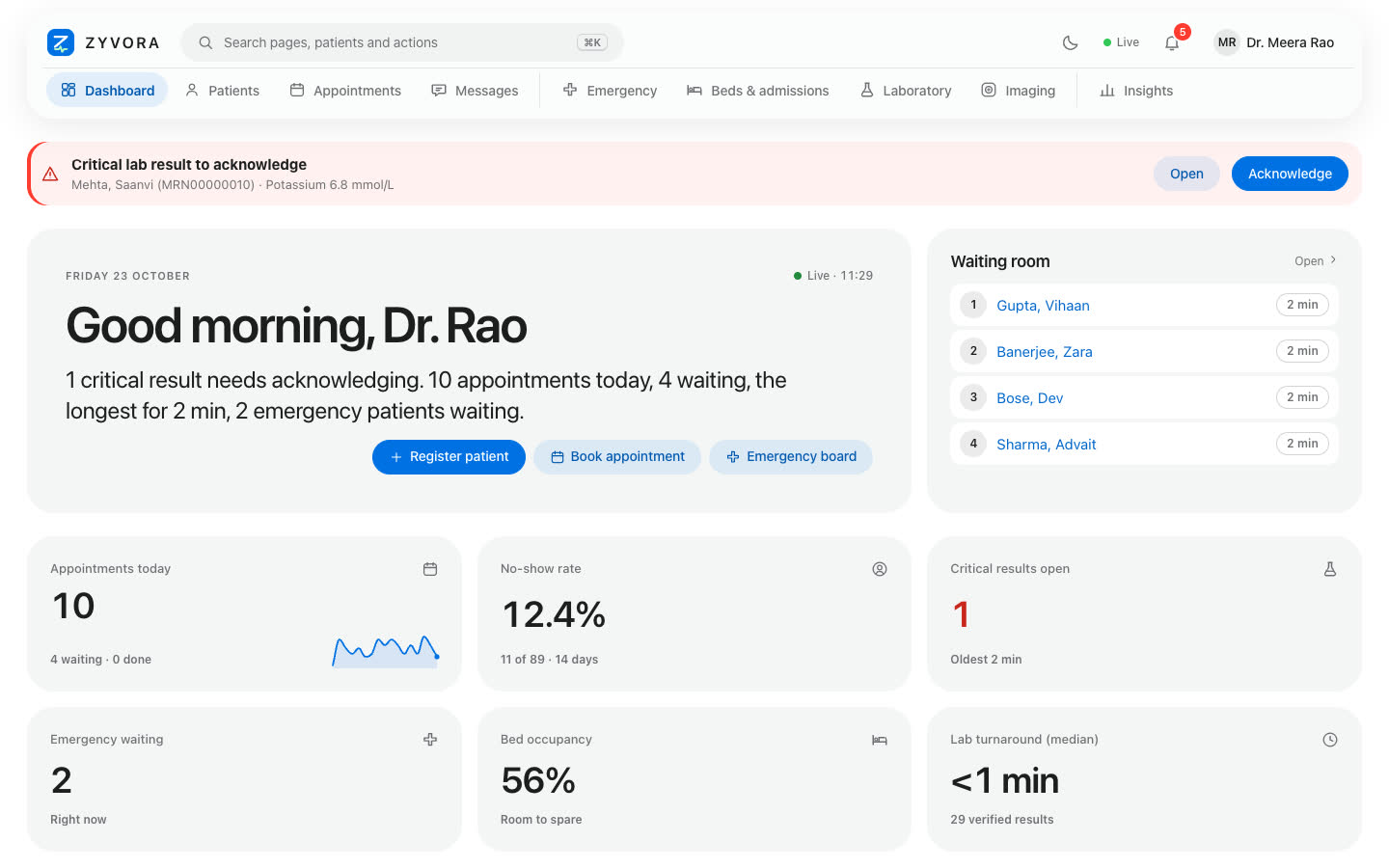Click the Live status indicator in header
1389x868 pixels.
1121,42
